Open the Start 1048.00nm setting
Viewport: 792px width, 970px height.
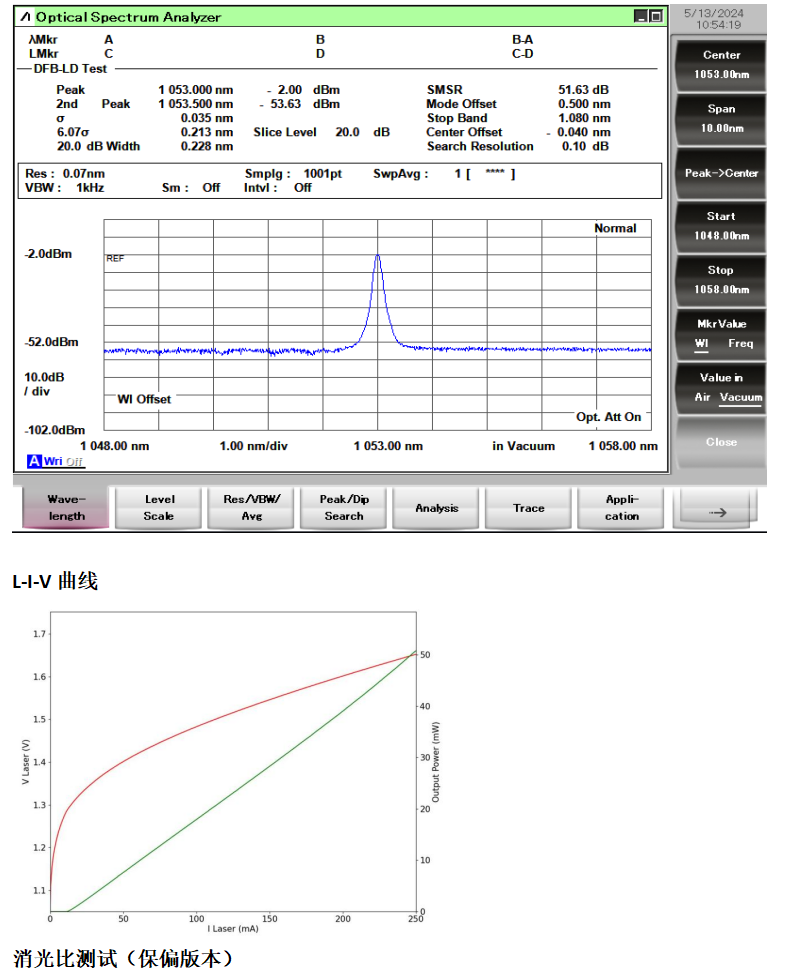(x=721, y=226)
